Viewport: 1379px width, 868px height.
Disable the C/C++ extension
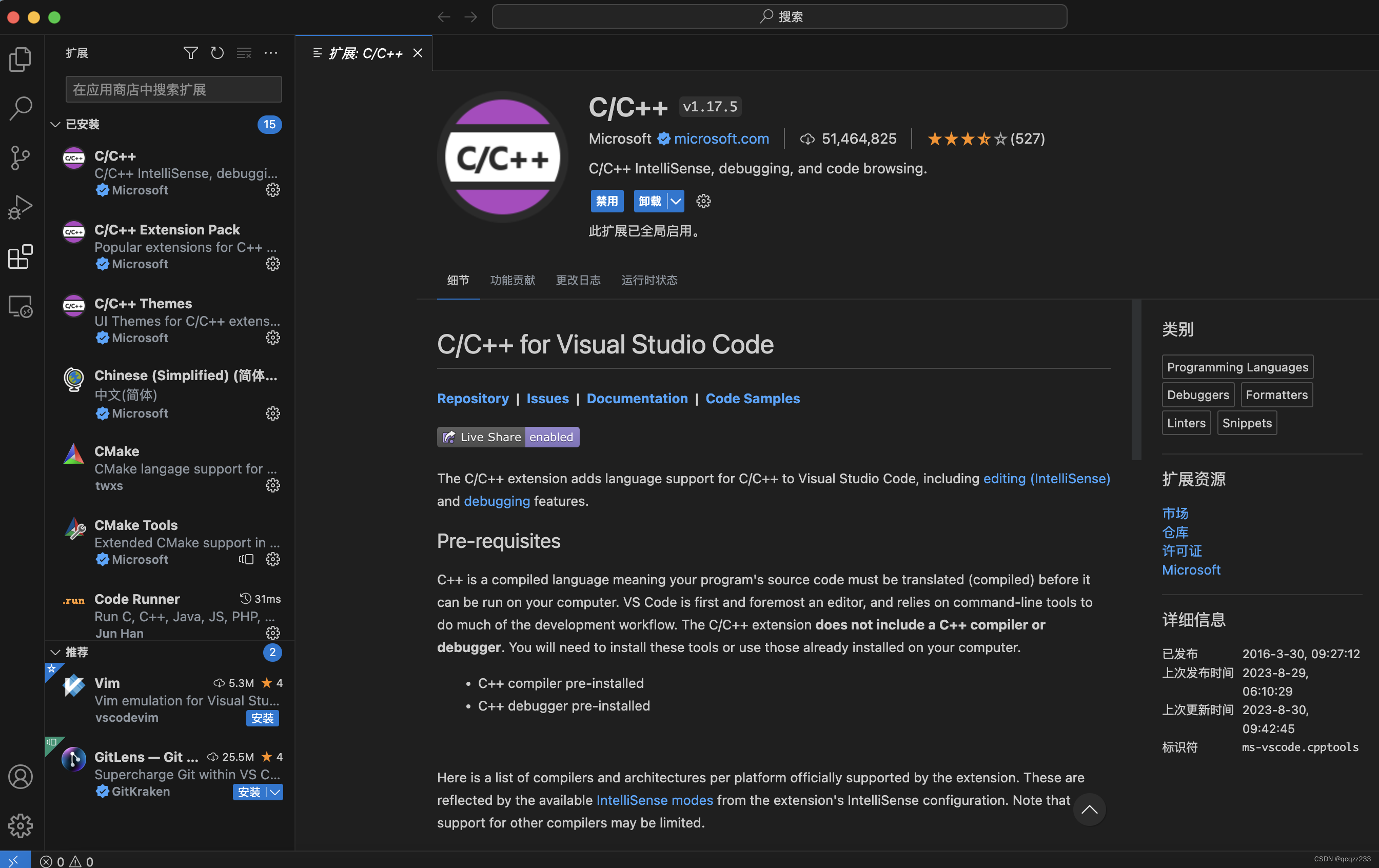point(607,201)
